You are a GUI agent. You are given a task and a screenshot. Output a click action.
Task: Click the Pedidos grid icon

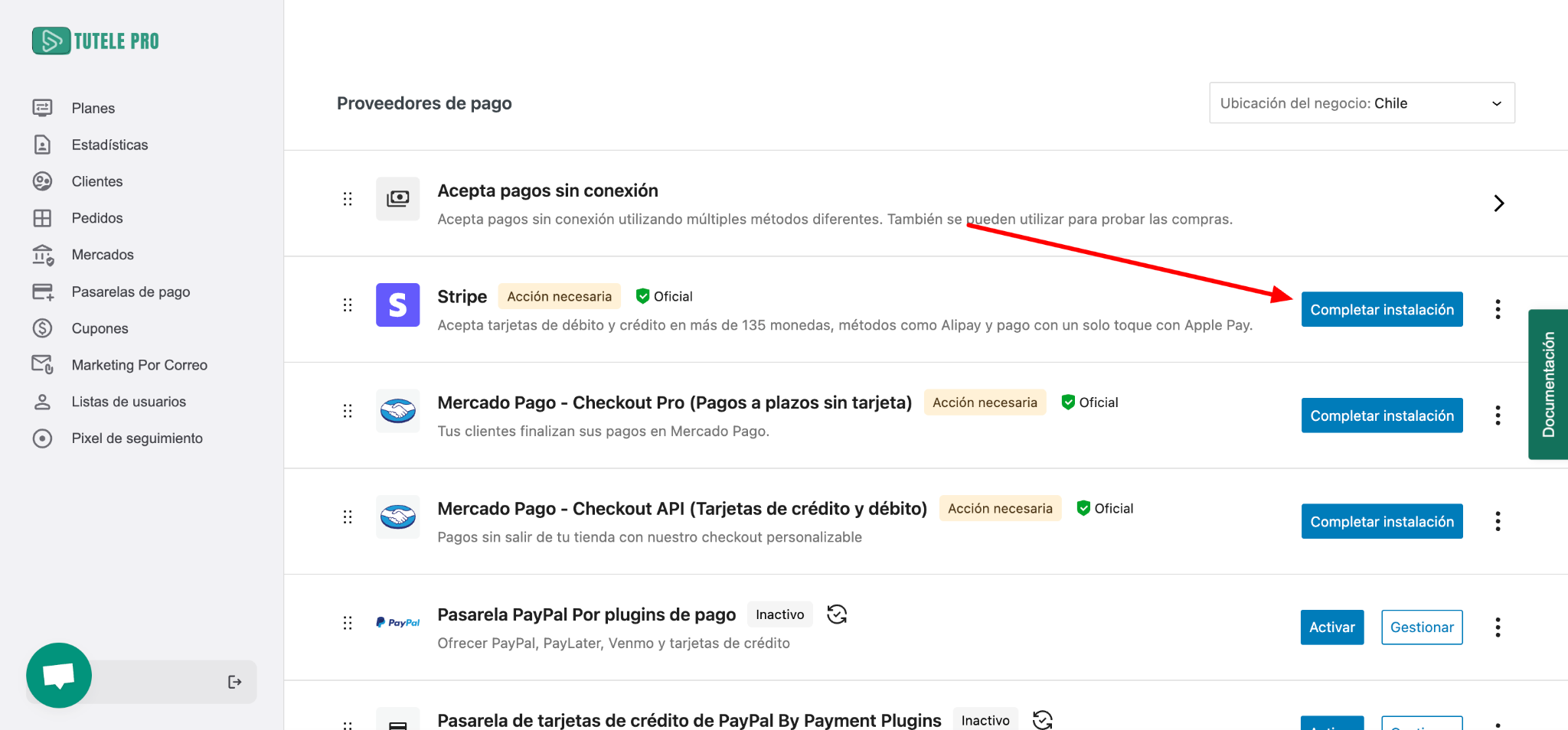(x=43, y=218)
